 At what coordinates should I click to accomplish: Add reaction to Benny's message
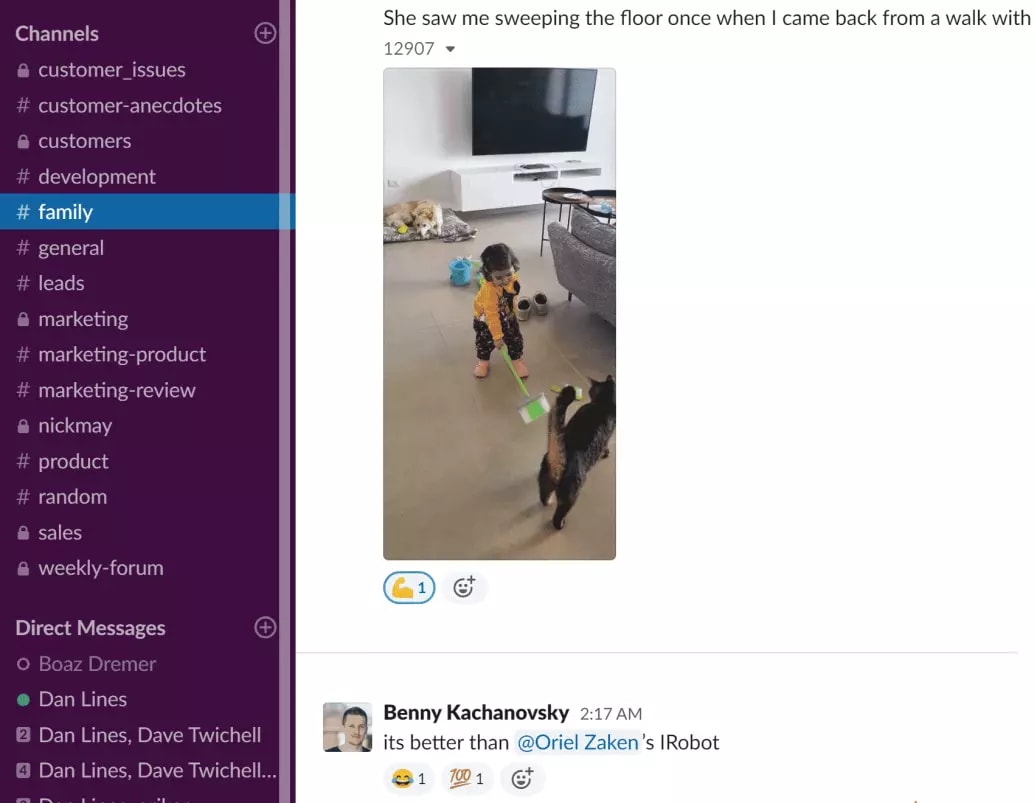522,779
